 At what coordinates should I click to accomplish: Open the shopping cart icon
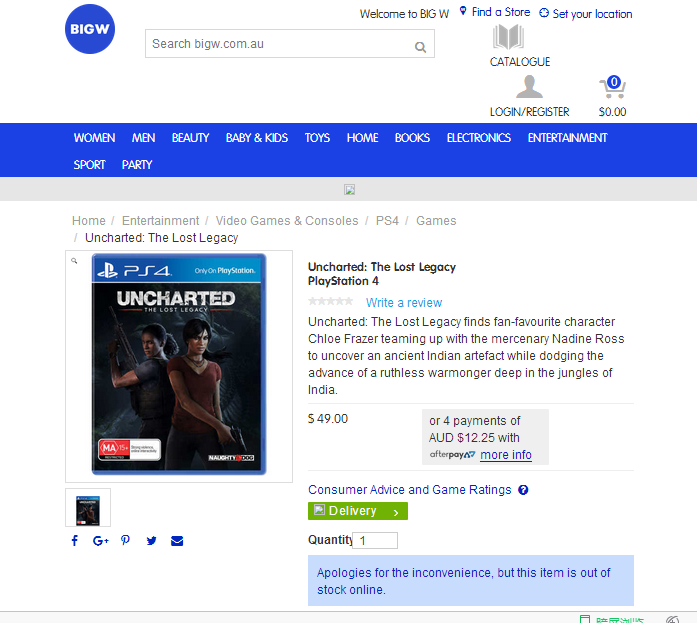point(613,87)
